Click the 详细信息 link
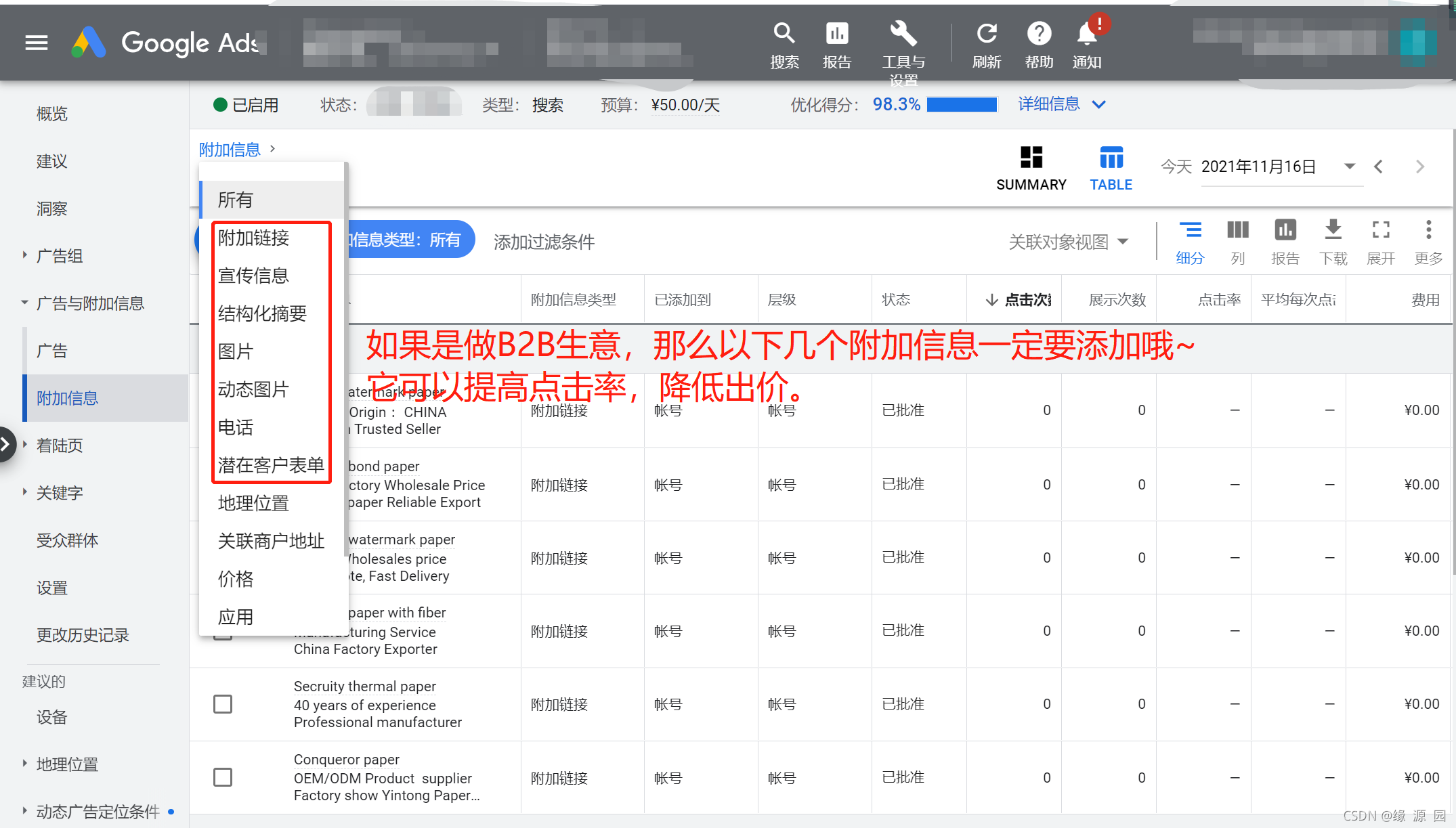1456x828 pixels. point(1049,104)
